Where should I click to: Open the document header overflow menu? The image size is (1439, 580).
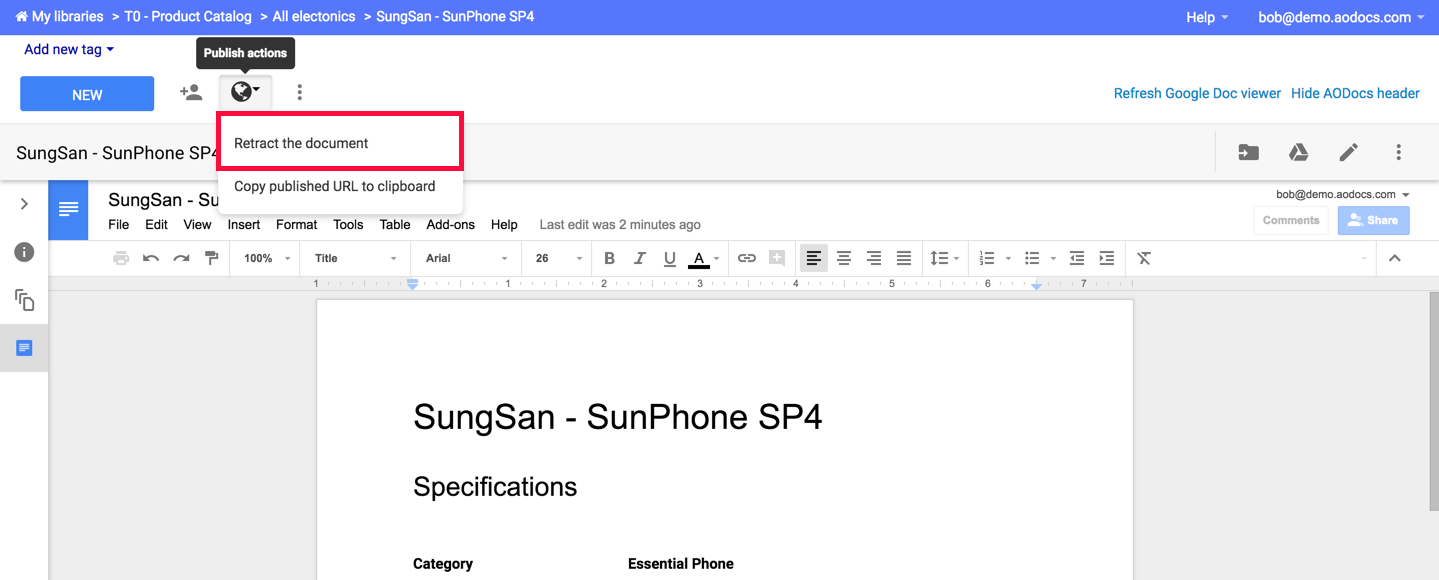(1399, 152)
